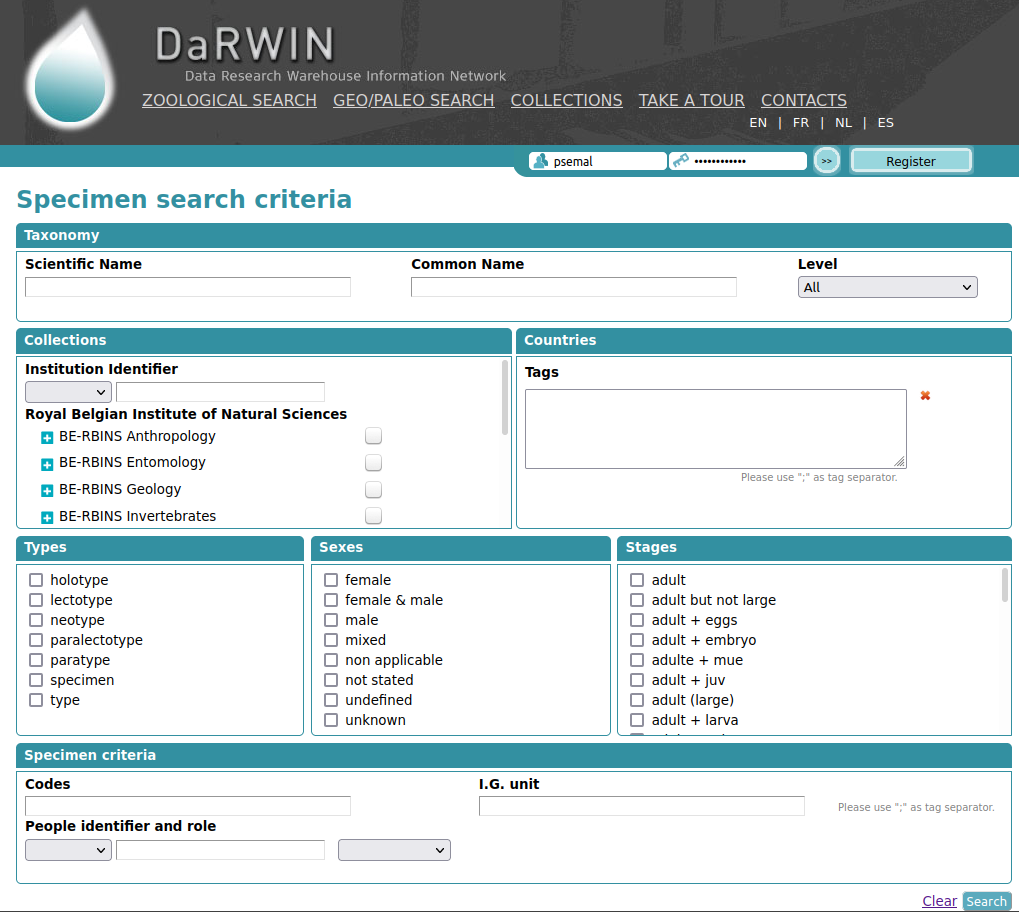Open the role dropdown under People identifier
Image resolution: width=1019 pixels, height=912 pixels.
tap(394, 849)
